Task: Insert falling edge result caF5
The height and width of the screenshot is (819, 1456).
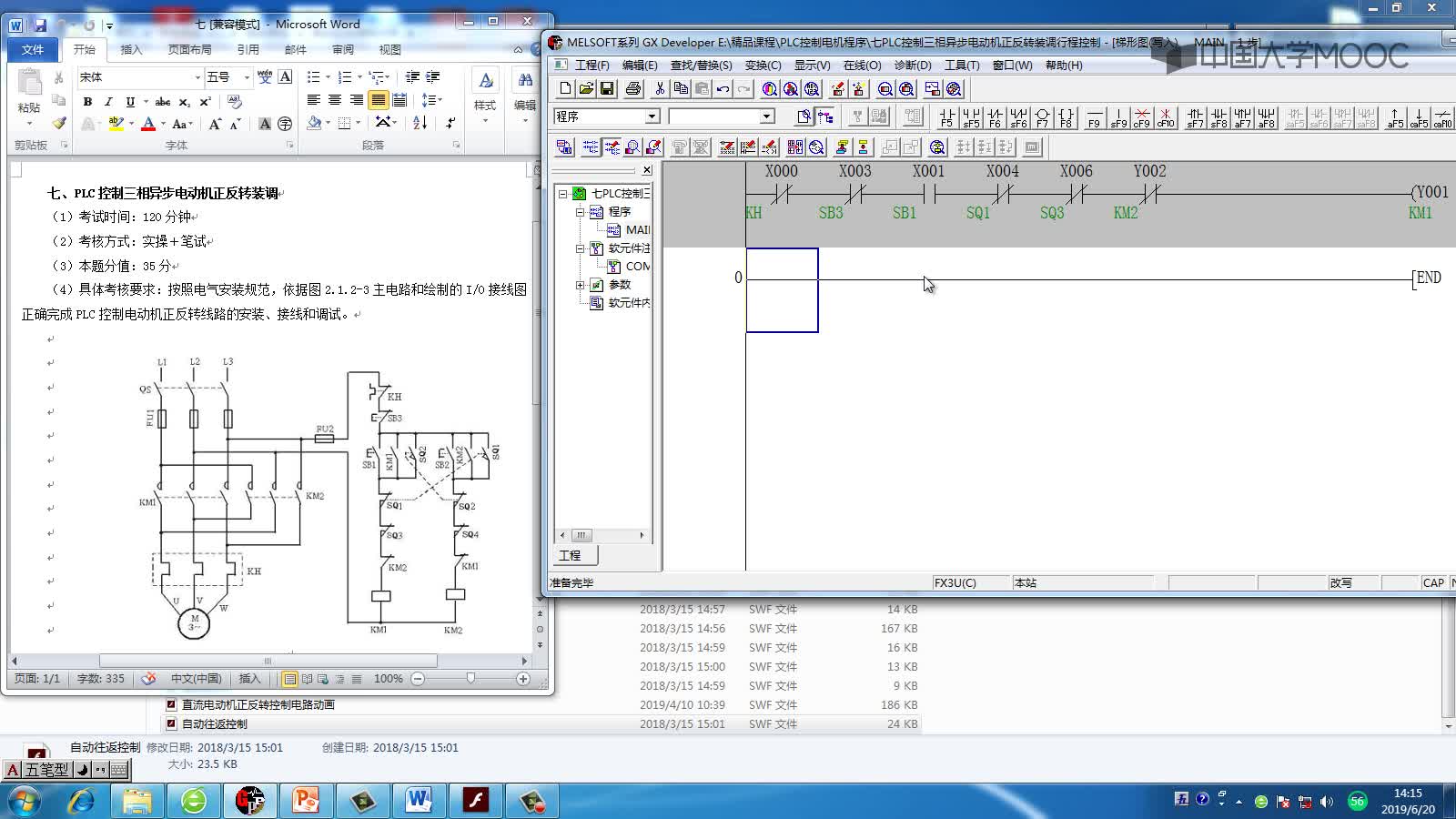Action: [x=1419, y=117]
